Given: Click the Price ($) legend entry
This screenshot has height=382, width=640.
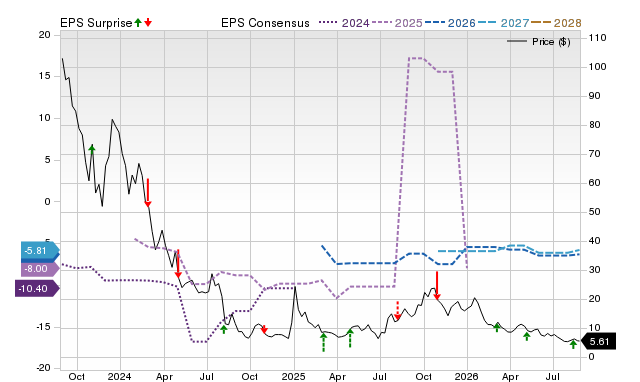Looking at the screenshot, I should click(539, 42).
